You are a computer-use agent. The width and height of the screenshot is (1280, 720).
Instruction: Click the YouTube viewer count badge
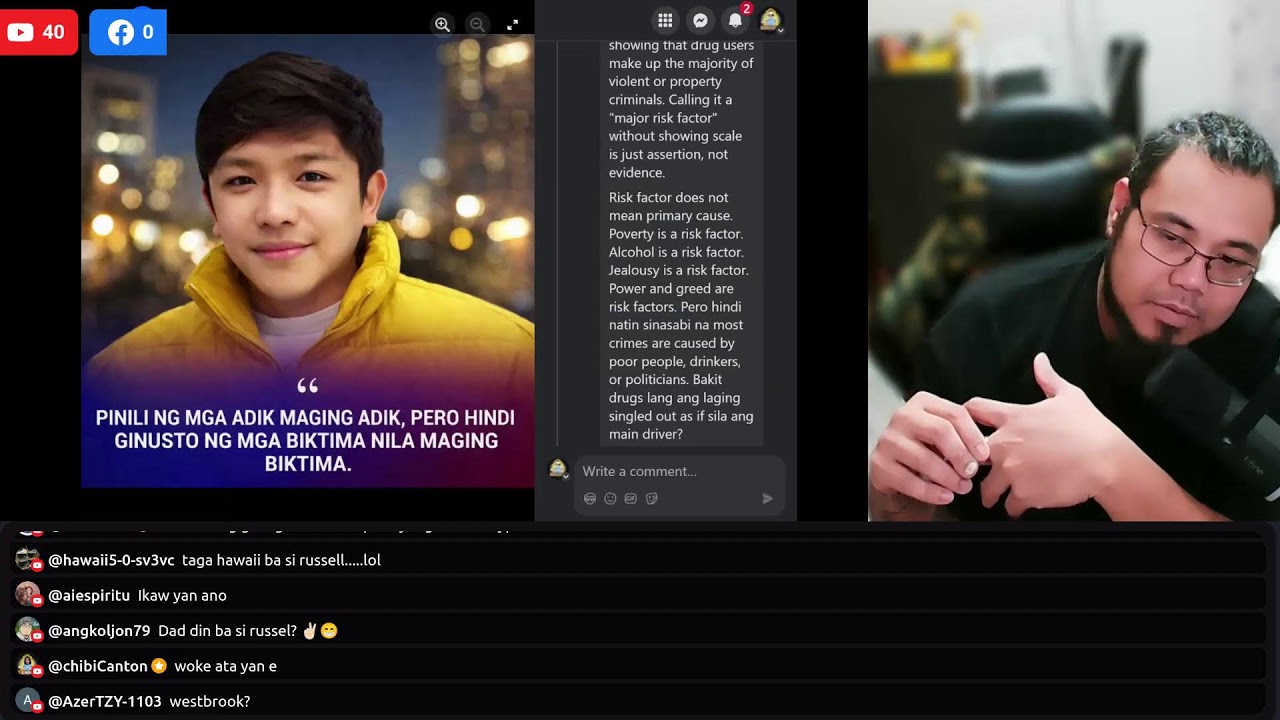(x=39, y=32)
